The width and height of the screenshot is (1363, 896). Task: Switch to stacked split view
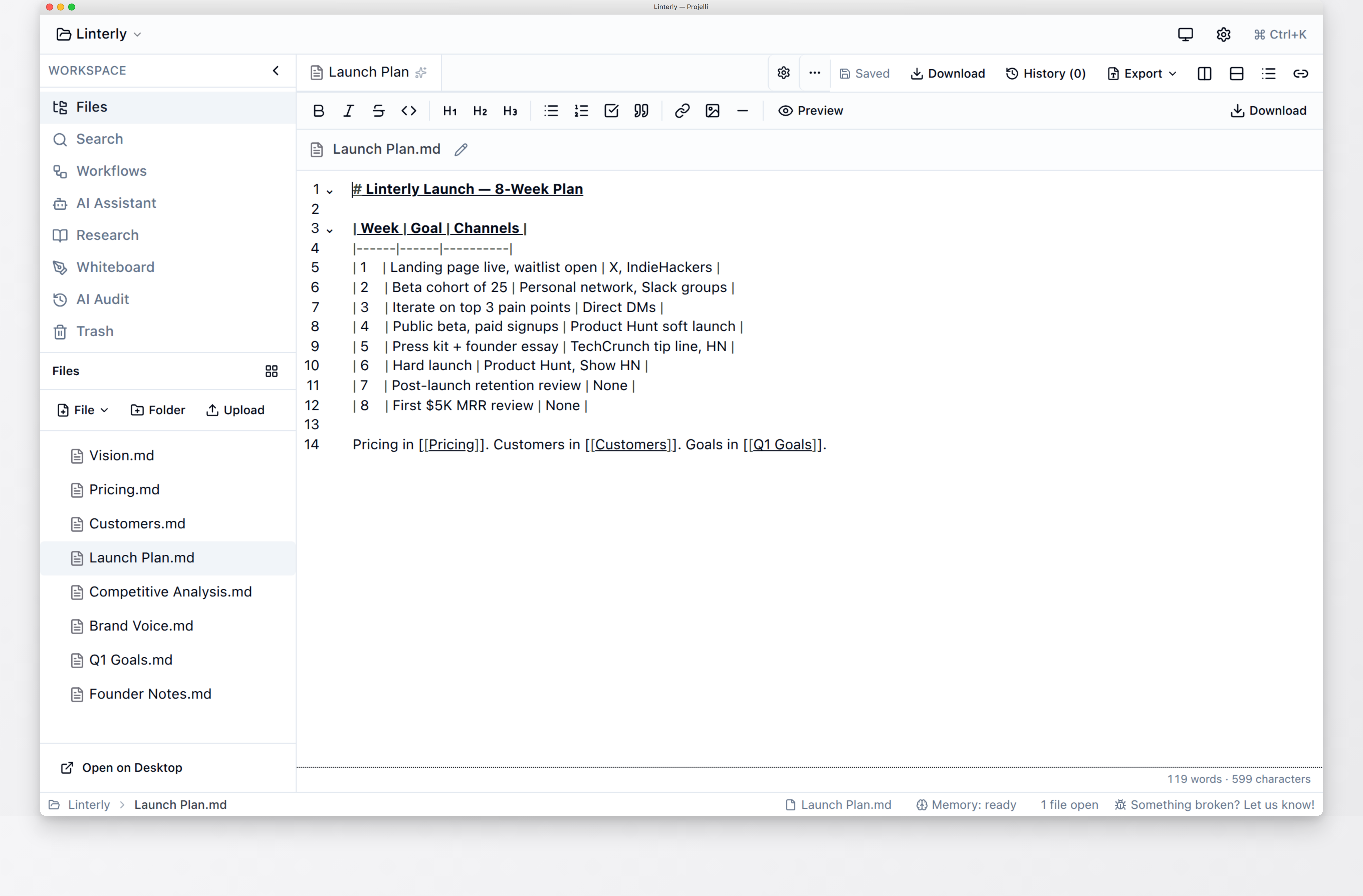pos(1236,73)
